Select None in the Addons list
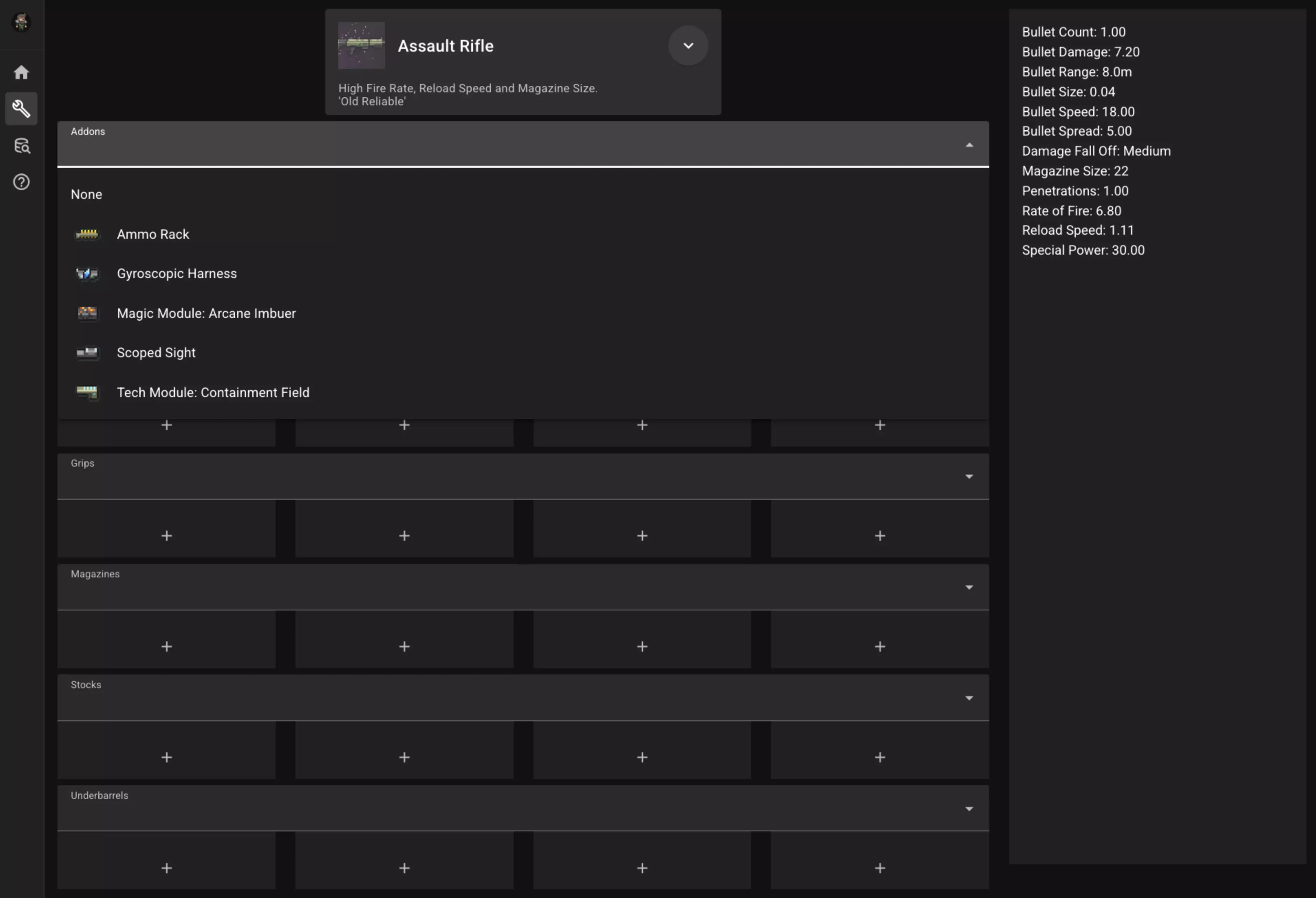 [x=87, y=195]
